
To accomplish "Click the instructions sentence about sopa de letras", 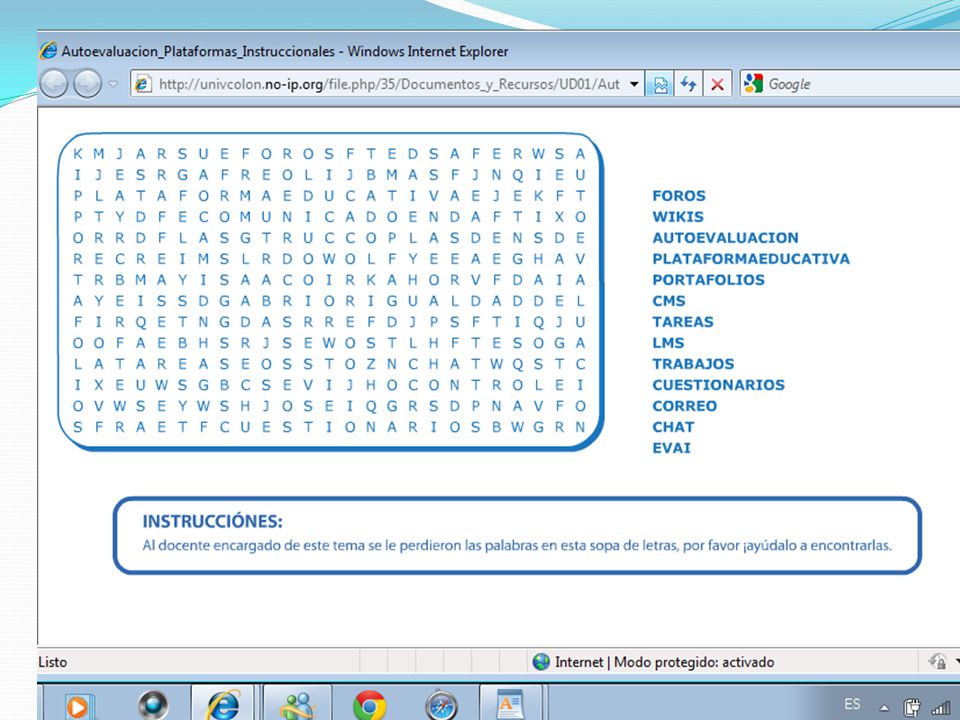I will (517, 546).
